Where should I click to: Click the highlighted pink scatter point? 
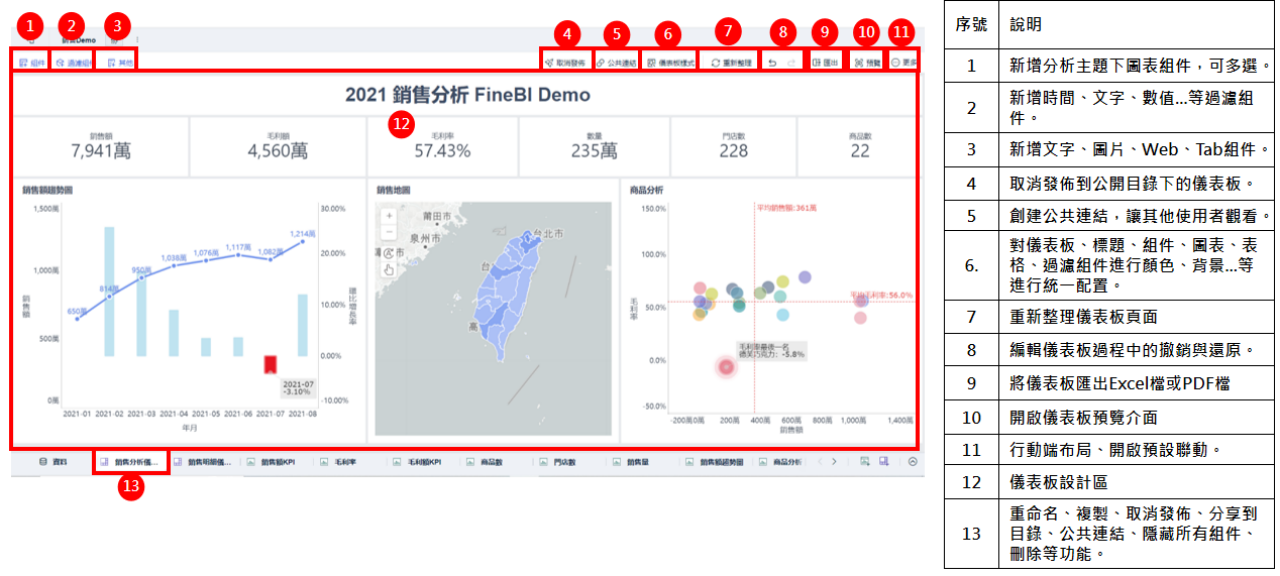tap(727, 367)
